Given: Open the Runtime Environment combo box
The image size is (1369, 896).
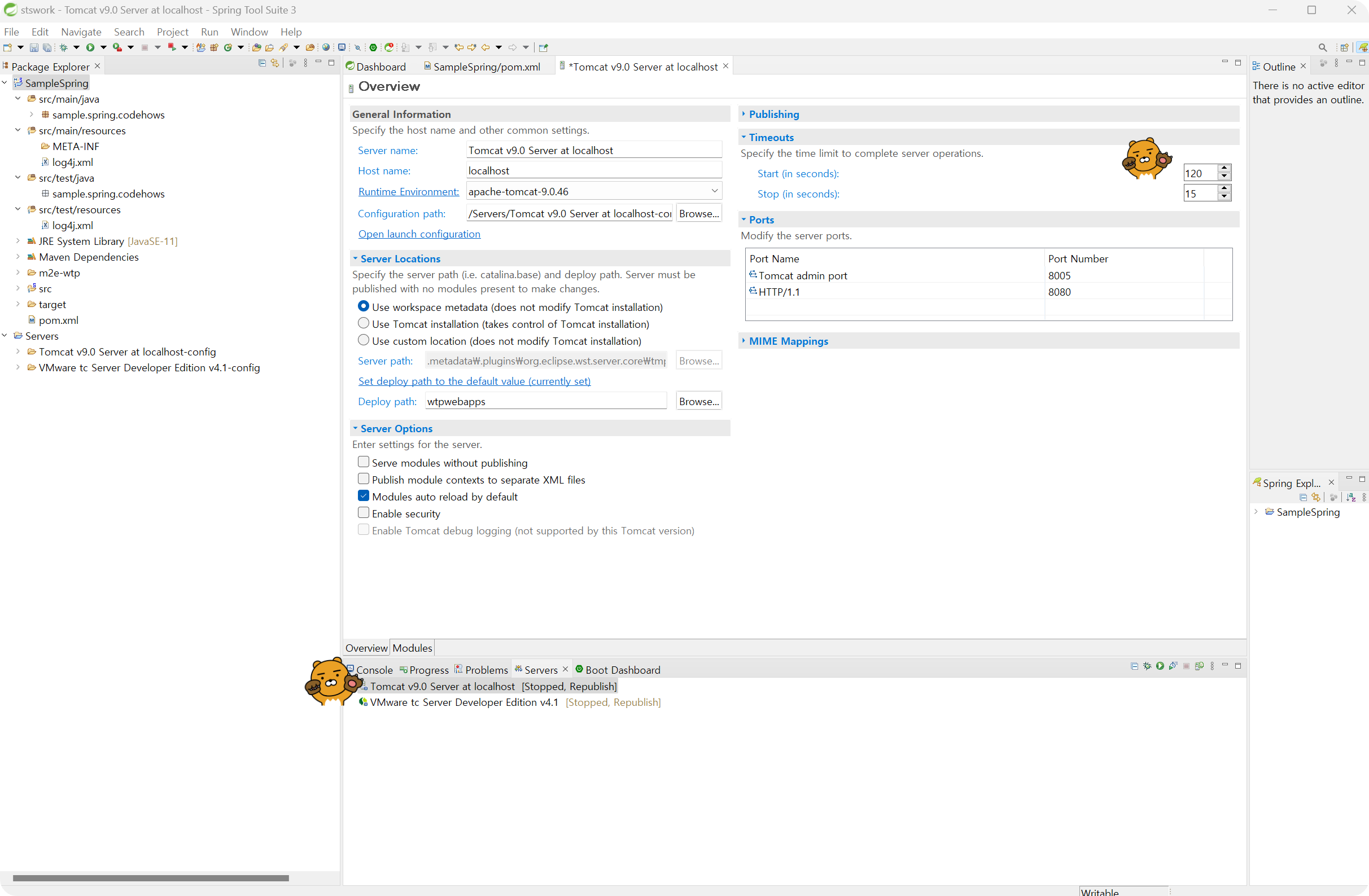Looking at the screenshot, I should pyautogui.click(x=714, y=191).
